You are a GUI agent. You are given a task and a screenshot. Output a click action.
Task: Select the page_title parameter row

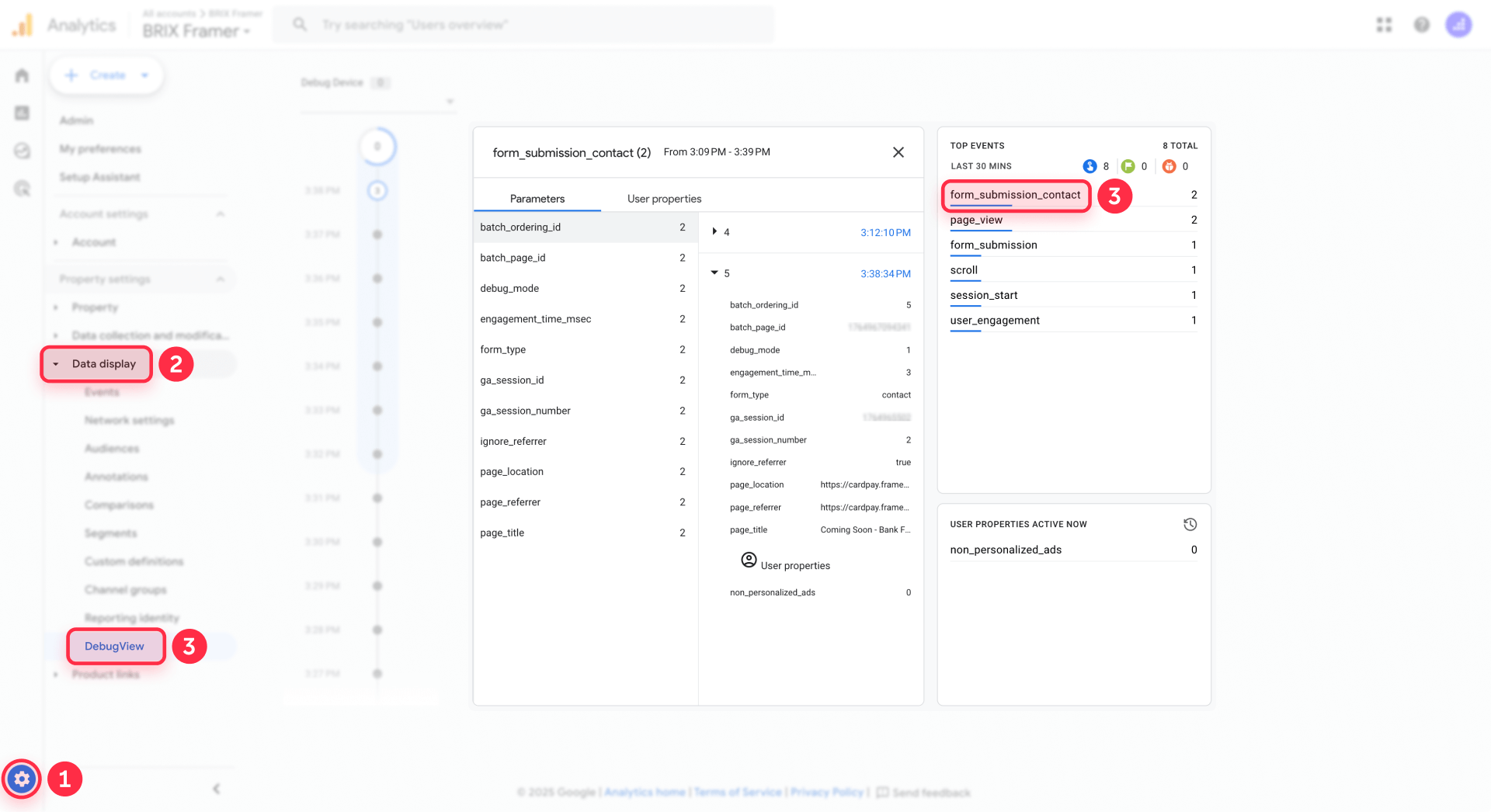[x=586, y=533]
